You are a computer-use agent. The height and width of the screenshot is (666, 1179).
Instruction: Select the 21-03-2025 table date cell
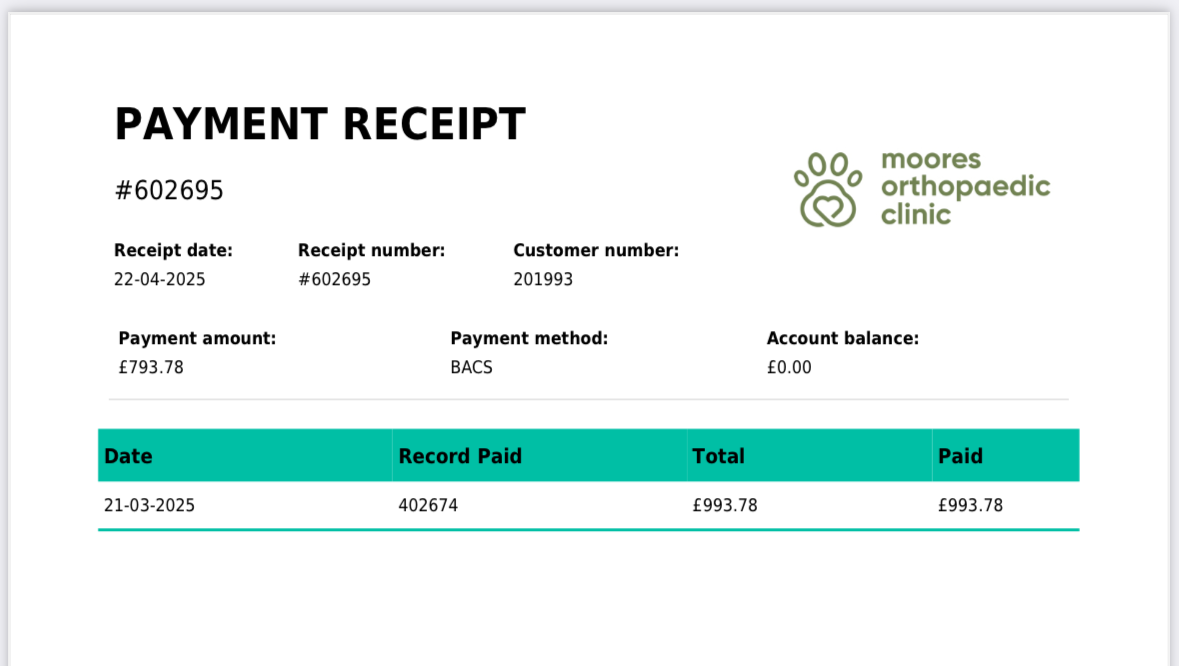(149, 505)
